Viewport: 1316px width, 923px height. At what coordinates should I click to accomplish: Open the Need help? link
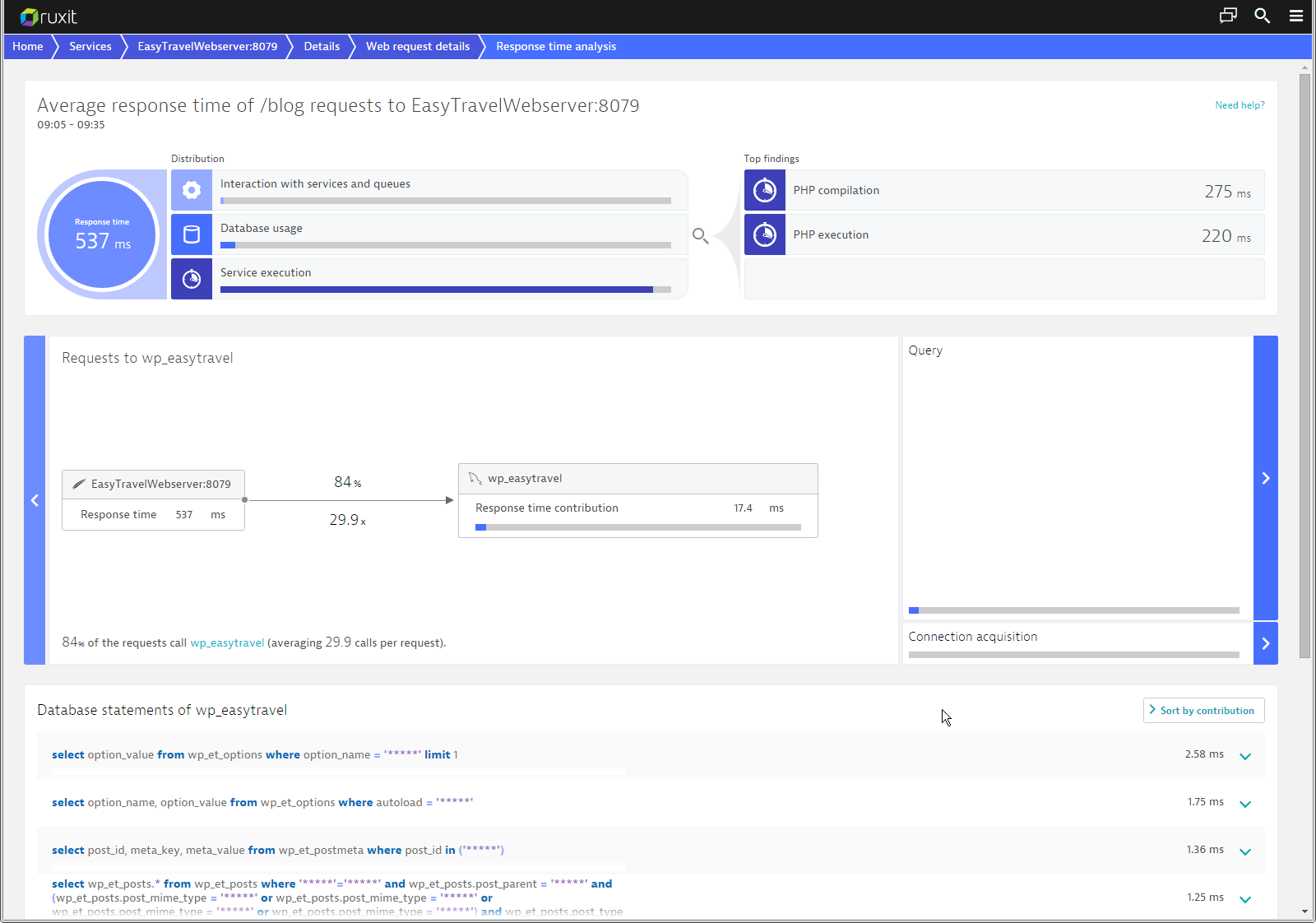(x=1240, y=105)
